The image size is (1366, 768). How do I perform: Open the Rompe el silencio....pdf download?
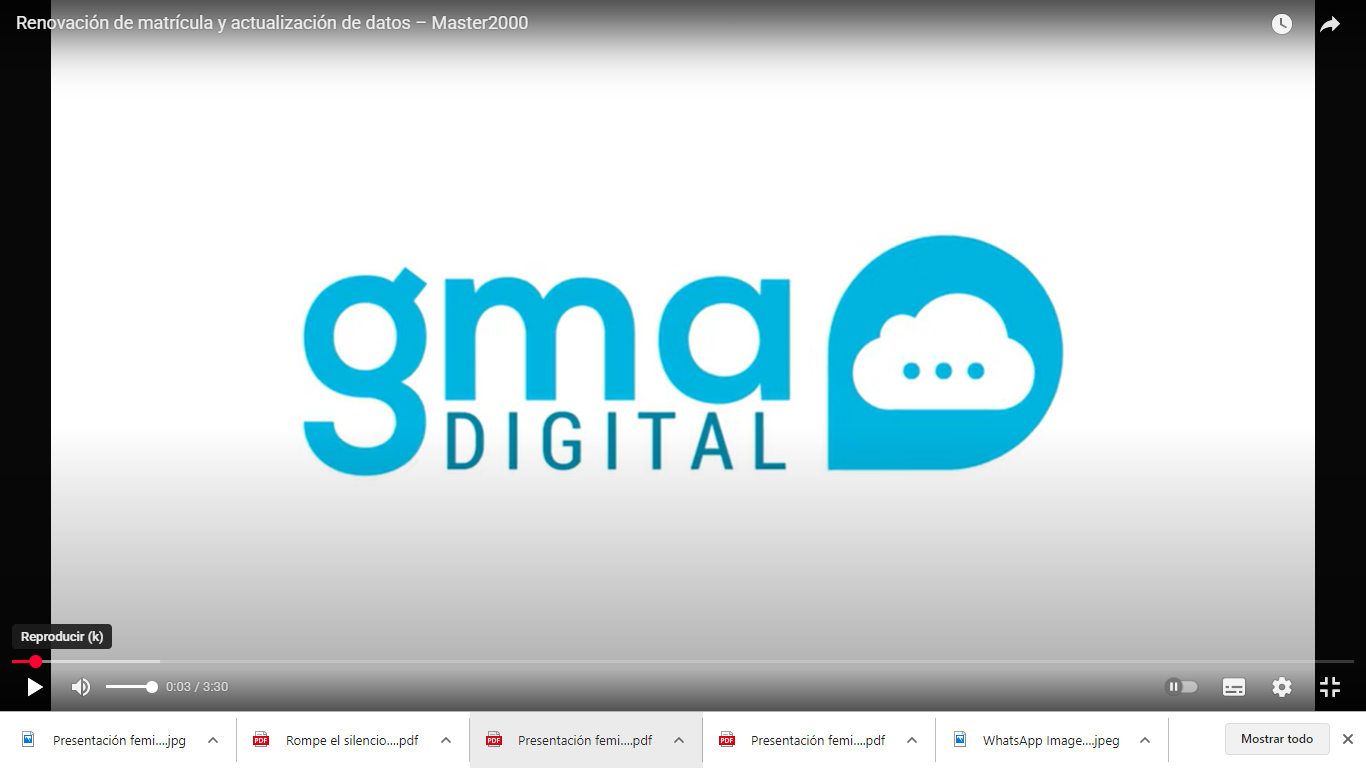[x=352, y=741]
